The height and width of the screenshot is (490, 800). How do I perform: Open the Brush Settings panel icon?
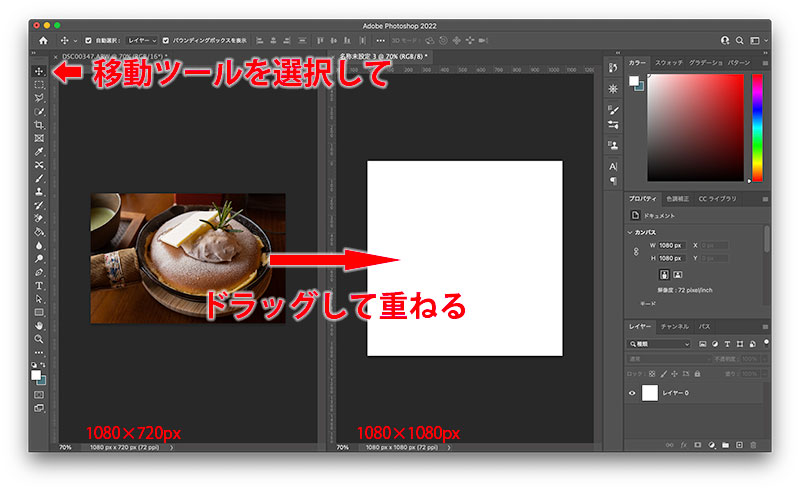point(613,109)
